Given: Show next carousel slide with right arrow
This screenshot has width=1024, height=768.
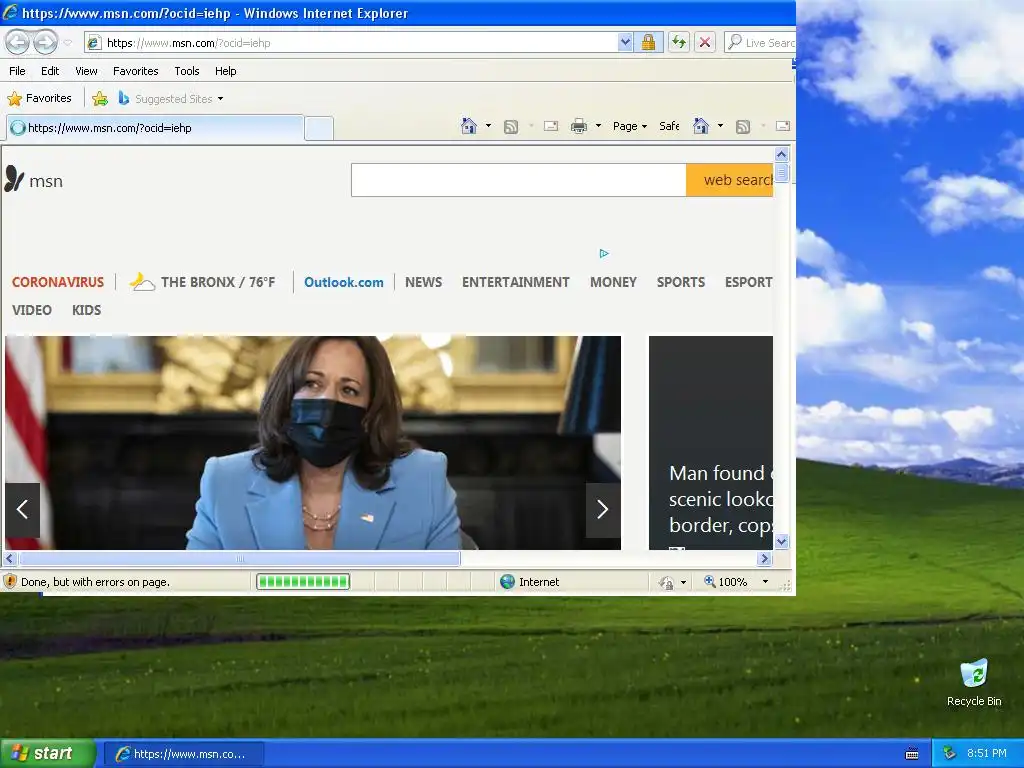Looking at the screenshot, I should (603, 509).
